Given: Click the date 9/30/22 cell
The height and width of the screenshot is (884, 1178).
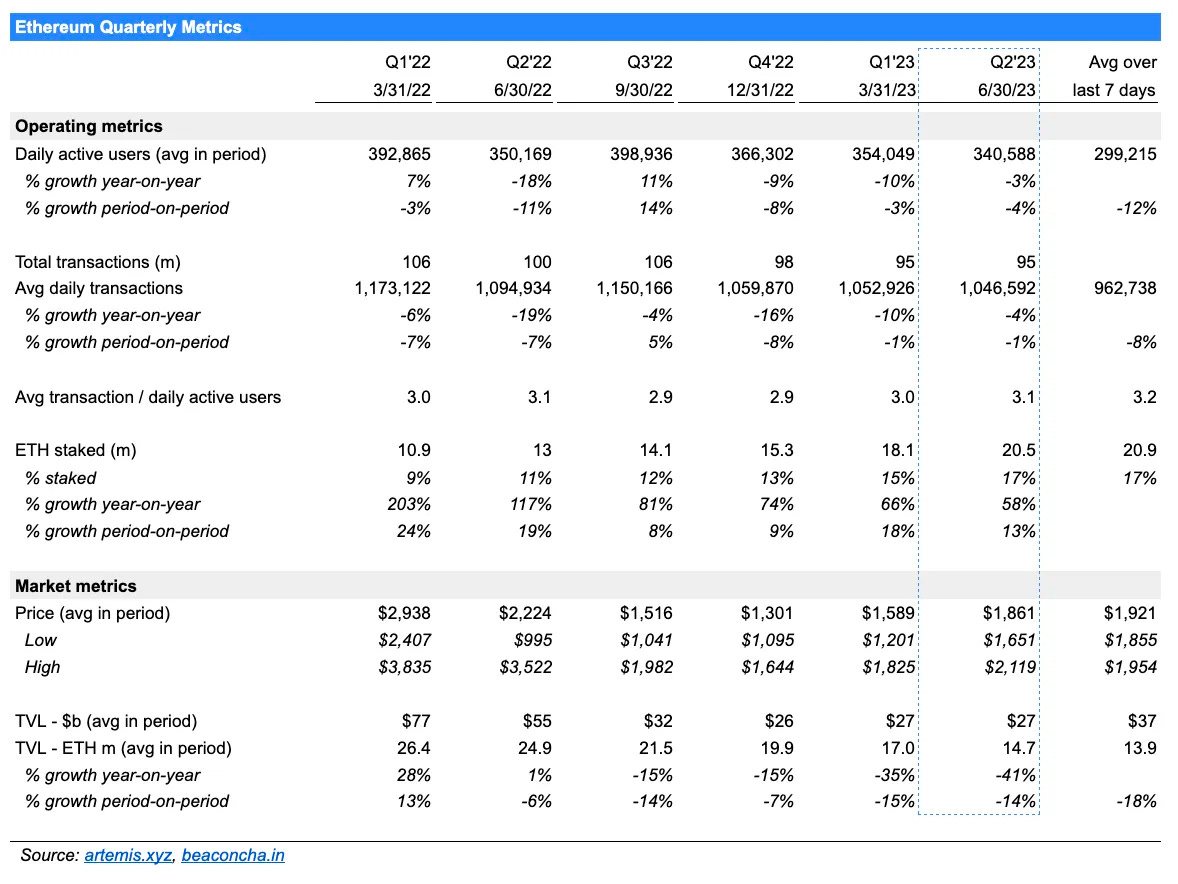Looking at the screenshot, I should click(x=644, y=90).
